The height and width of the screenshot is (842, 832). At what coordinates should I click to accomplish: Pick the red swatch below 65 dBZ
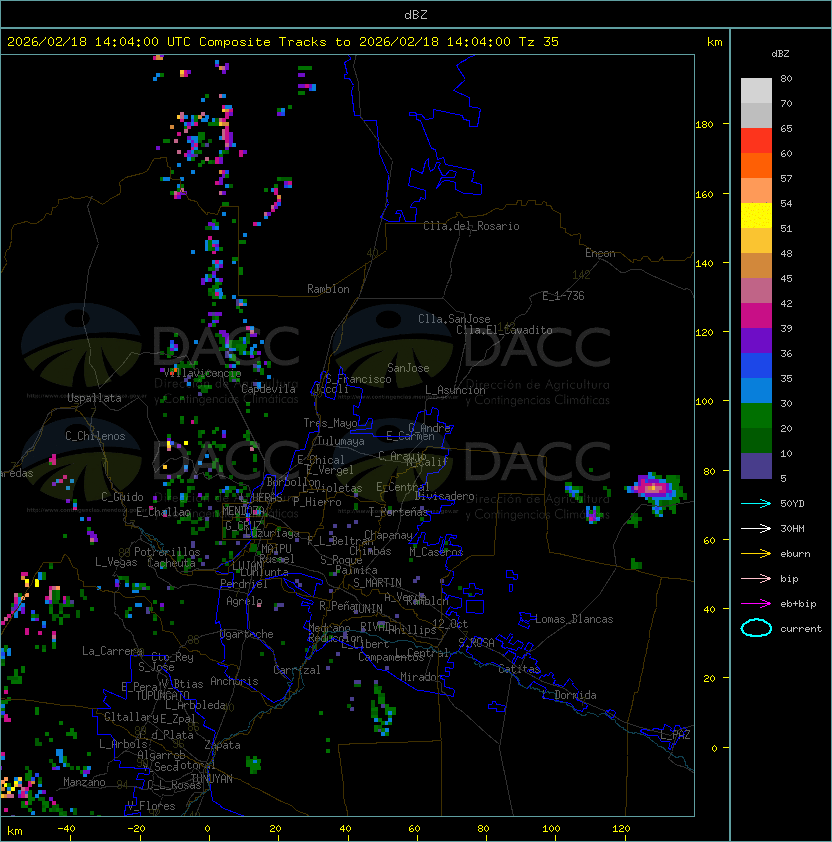[x=756, y=141]
